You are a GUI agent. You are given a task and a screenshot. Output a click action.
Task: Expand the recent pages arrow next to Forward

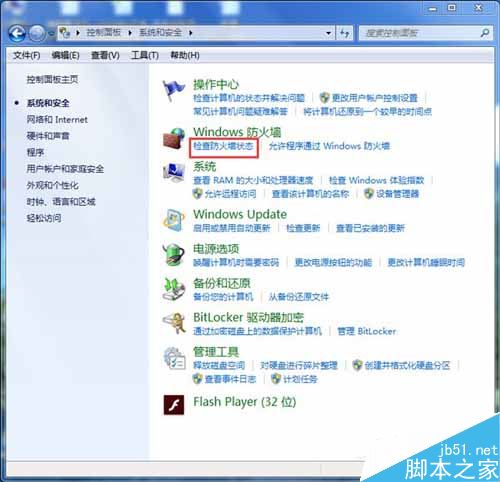[x=51, y=33]
